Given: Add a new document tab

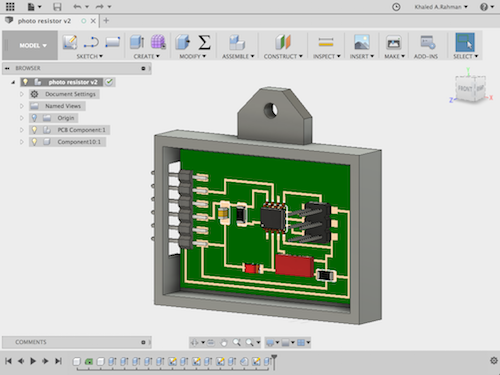Looking at the screenshot, I should tap(106, 21).
